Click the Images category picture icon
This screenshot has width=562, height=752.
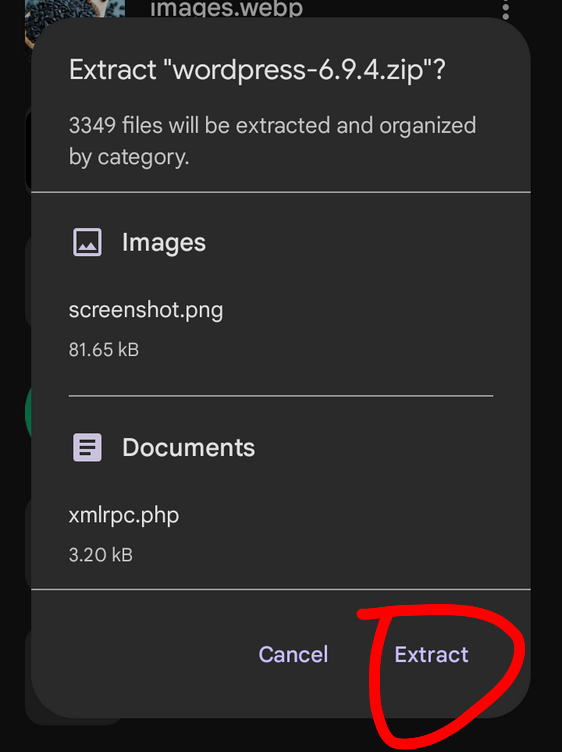[x=87, y=242]
